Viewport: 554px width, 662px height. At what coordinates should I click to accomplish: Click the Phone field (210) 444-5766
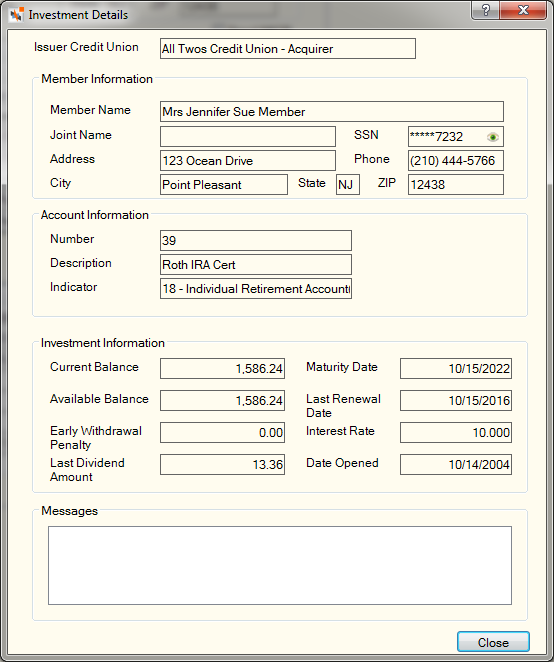(x=456, y=160)
